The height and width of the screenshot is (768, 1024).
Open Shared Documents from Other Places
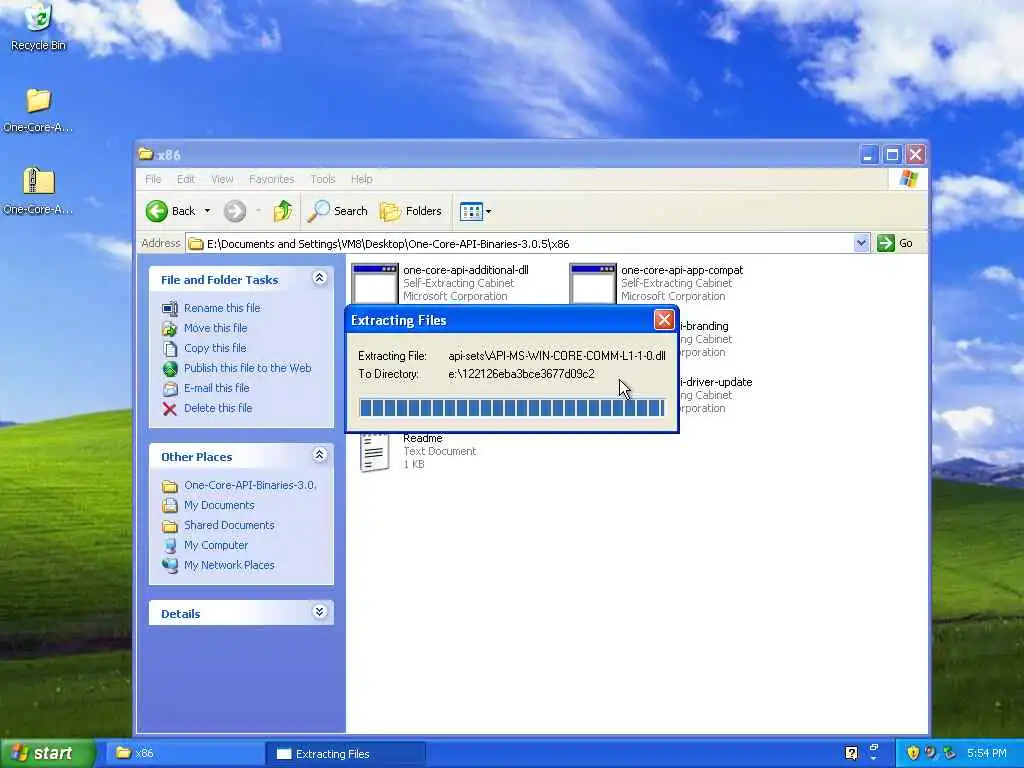pos(229,525)
